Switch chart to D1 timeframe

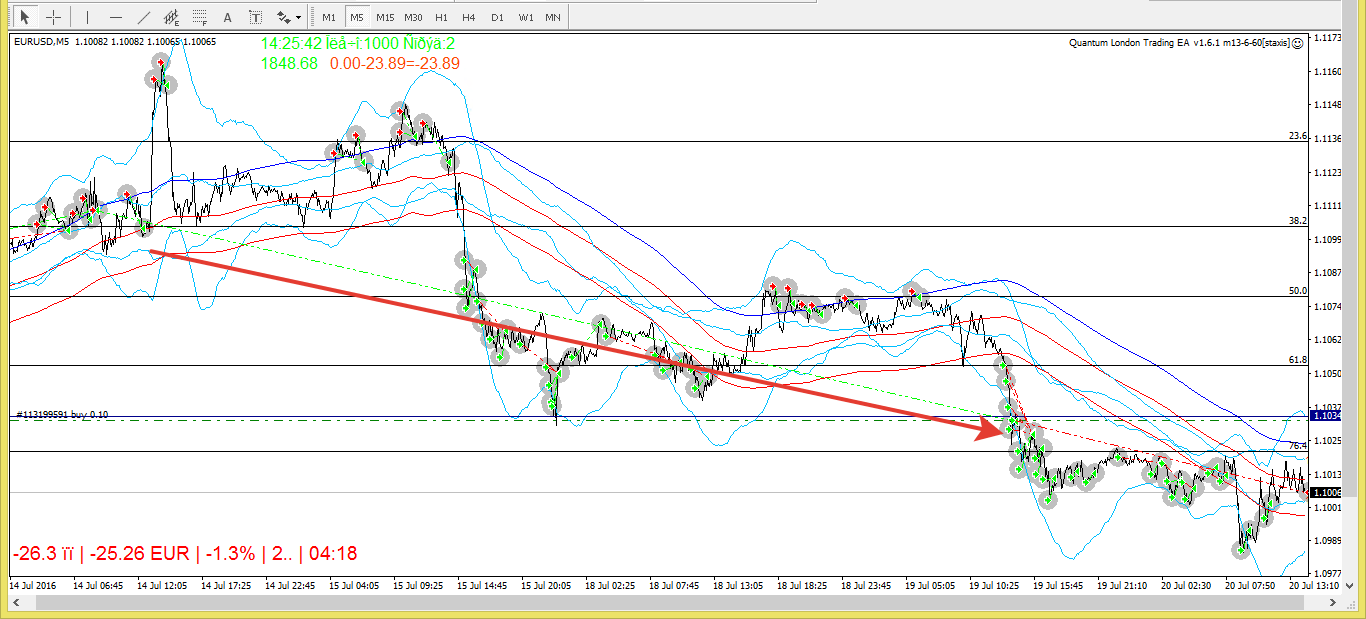497,17
